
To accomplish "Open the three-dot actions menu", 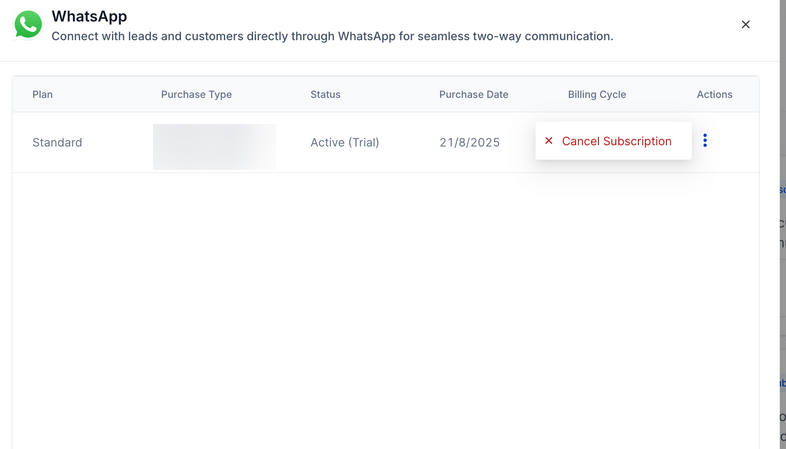I will tap(705, 141).
